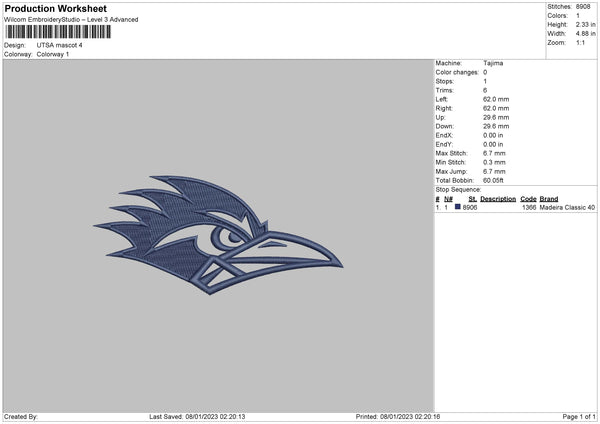600x424 pixels.
Task: Click the 'N#' column header
Action: coord(448,199)
